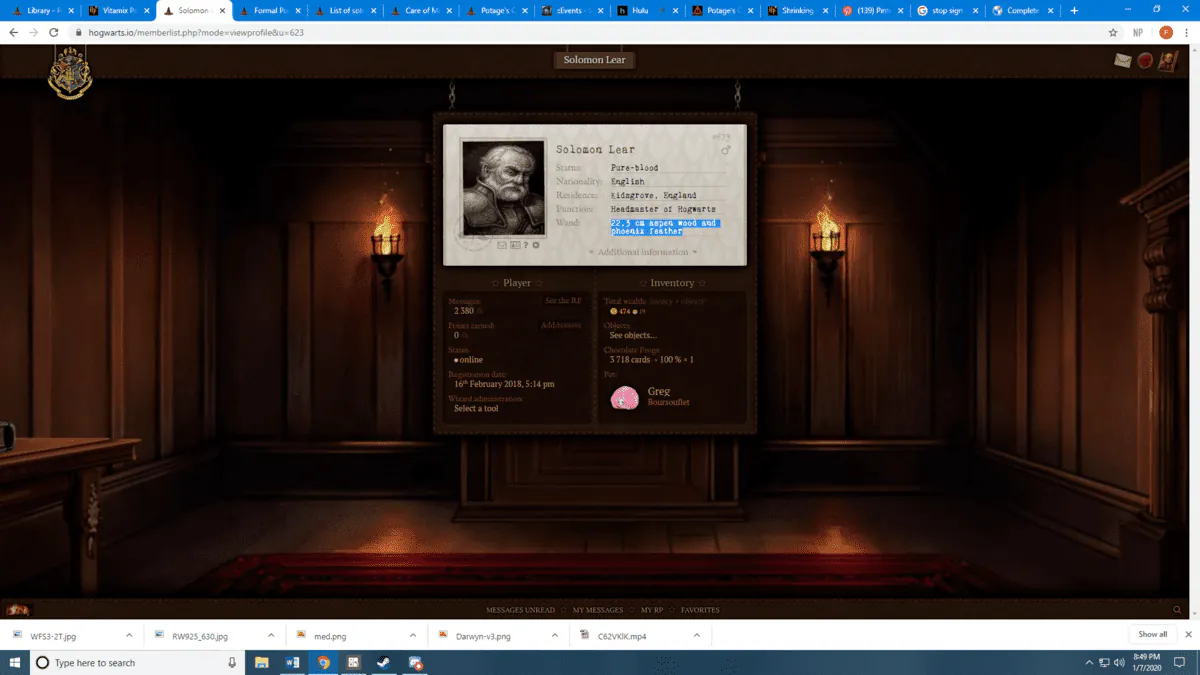Open Steam from the taskbar
1200x675 pixels.
click(385, 662)
